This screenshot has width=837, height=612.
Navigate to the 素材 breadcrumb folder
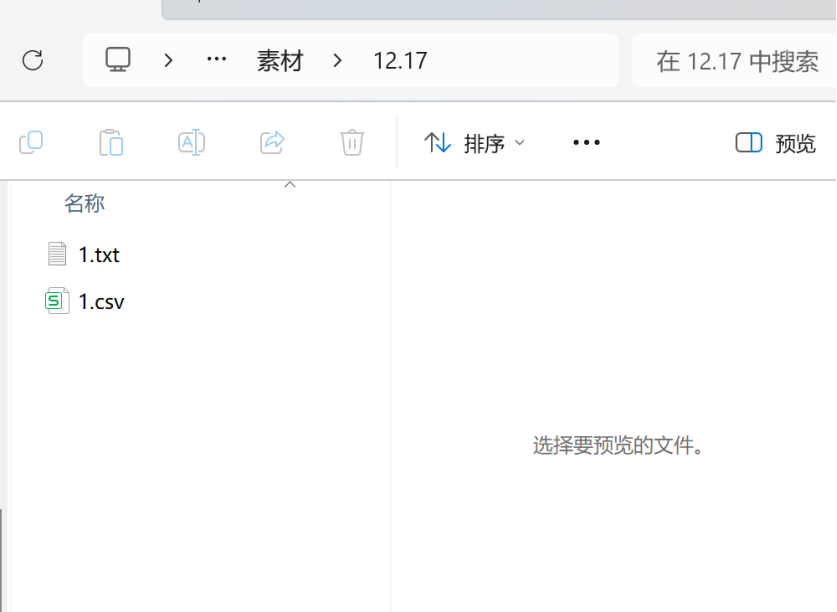[280, 61]
